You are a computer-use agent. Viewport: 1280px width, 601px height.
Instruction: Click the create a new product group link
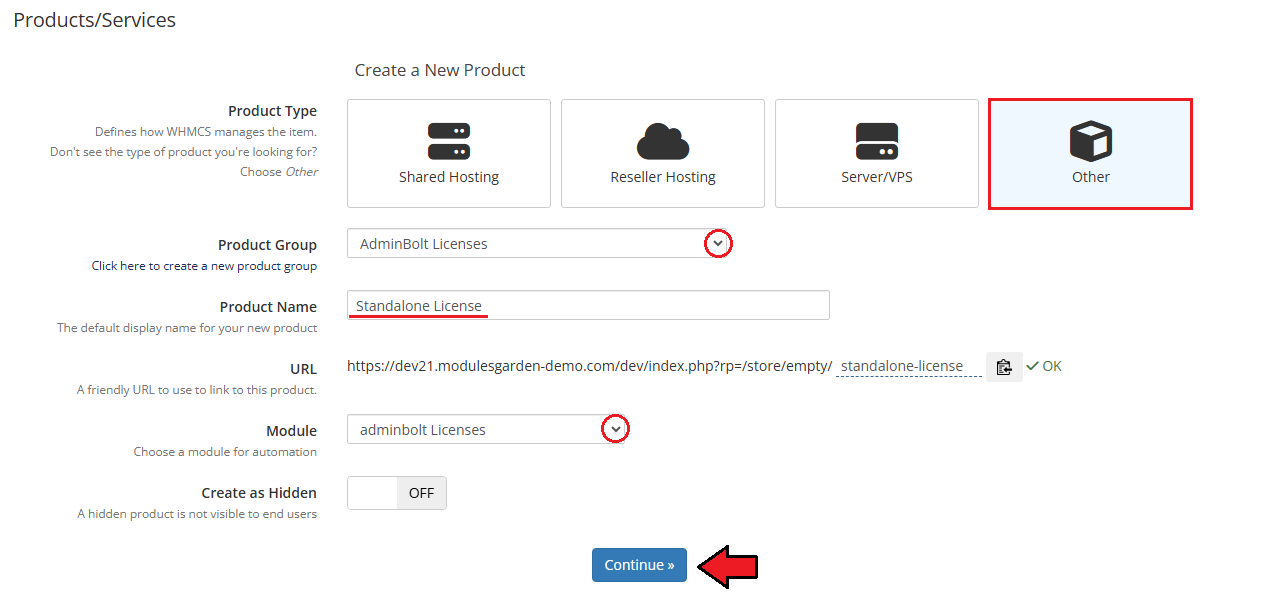click(x=204, y=266)
